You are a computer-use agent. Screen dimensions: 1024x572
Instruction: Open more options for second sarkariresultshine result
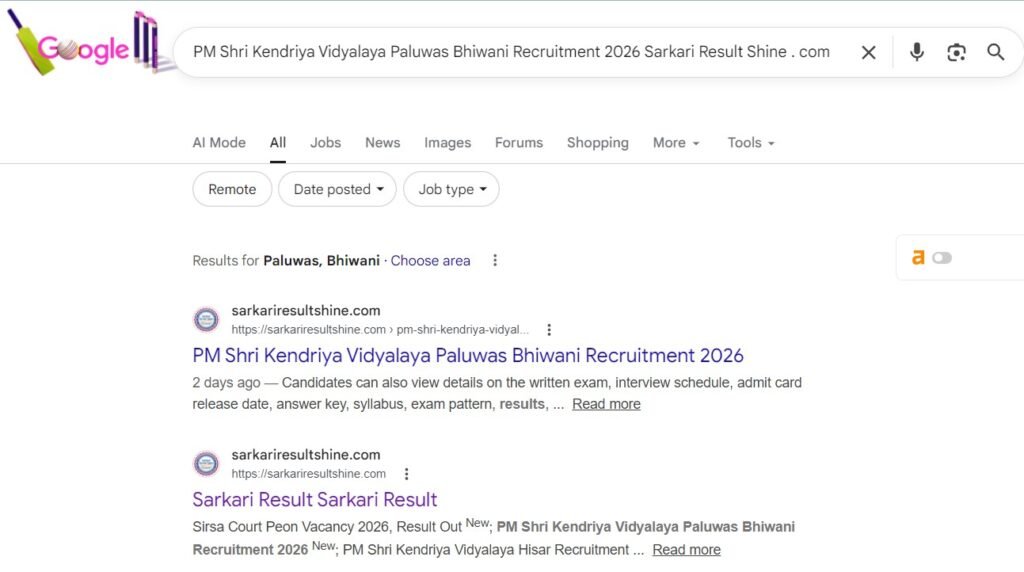[406, 474]
